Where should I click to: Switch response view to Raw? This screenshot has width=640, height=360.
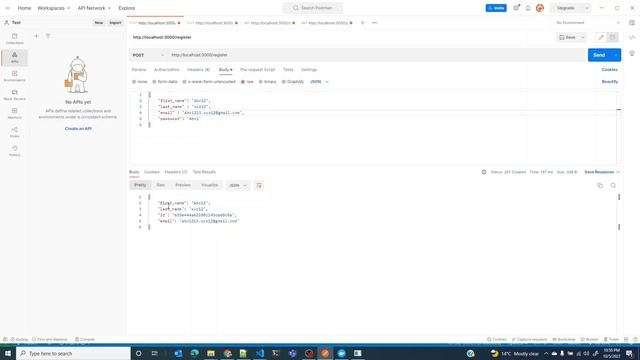[x=160, y=185]
